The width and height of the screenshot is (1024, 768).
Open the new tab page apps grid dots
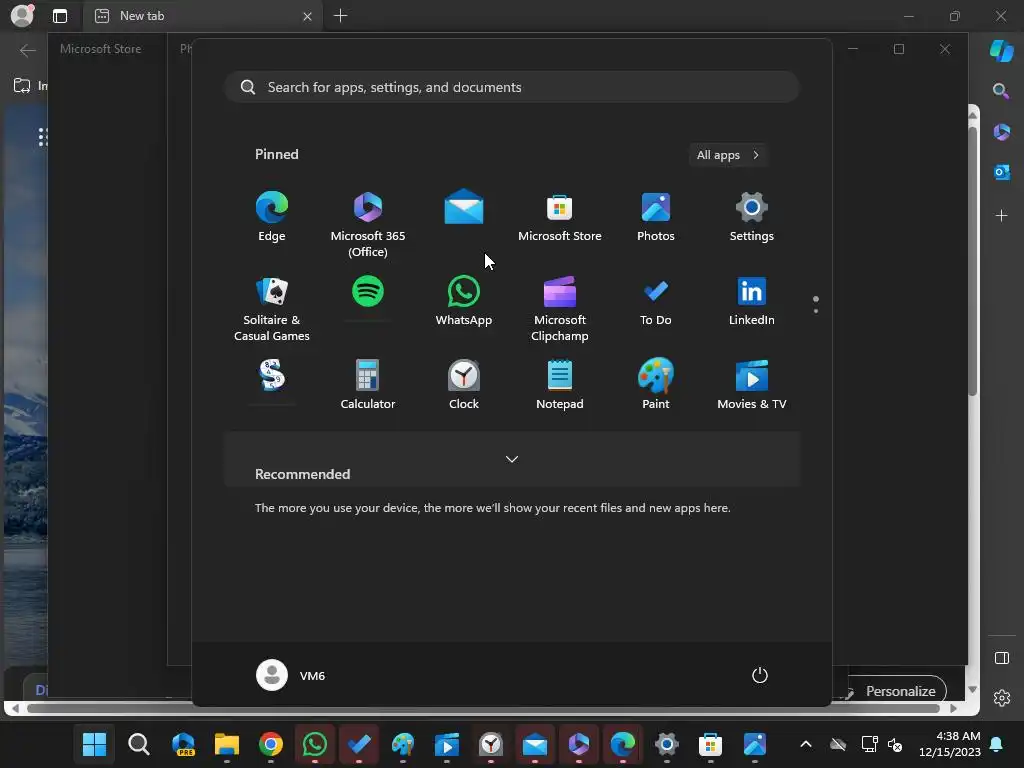pos(42,137)
